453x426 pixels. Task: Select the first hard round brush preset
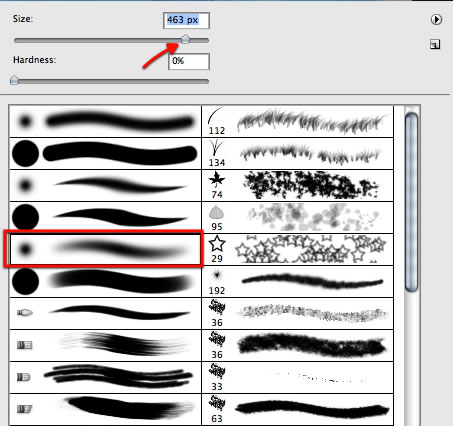point(105,153)
